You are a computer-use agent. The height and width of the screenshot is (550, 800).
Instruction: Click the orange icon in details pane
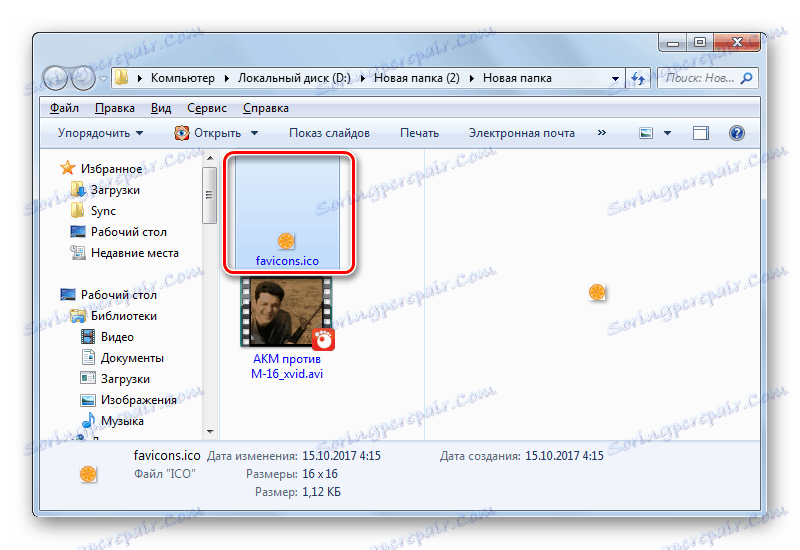click(88, 474)
